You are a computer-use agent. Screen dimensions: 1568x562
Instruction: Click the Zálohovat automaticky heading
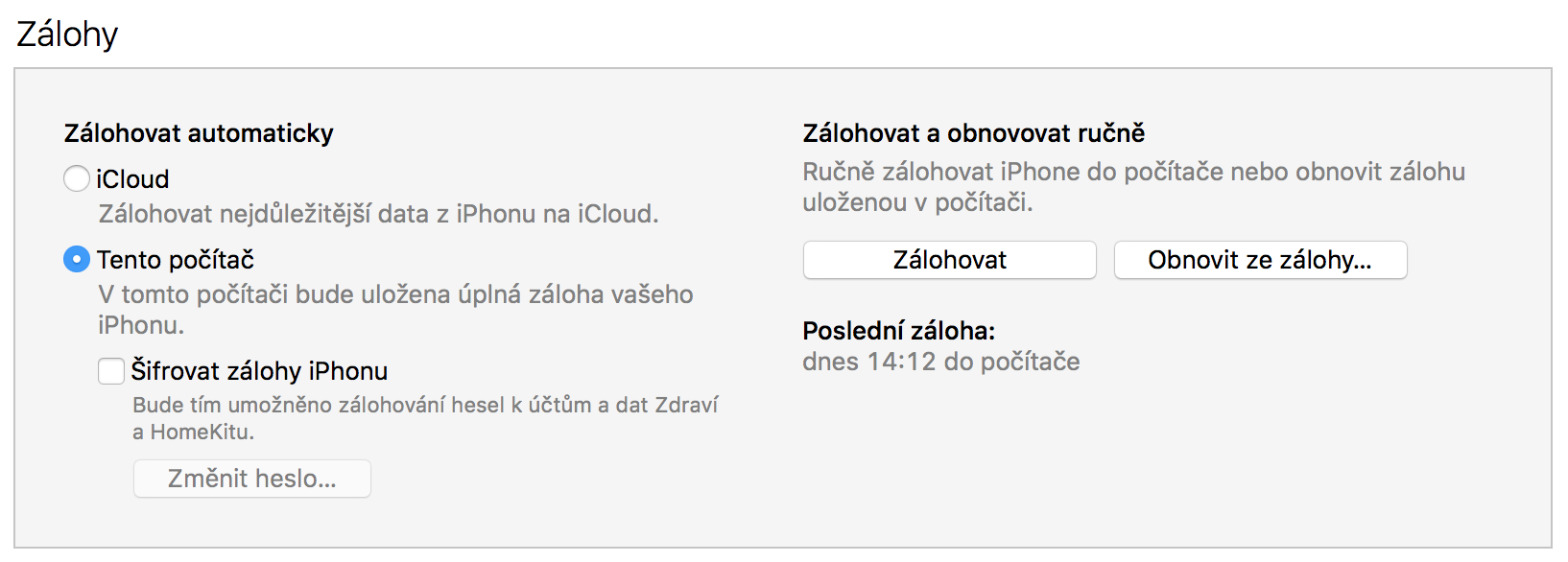click(x=199, y=133)
